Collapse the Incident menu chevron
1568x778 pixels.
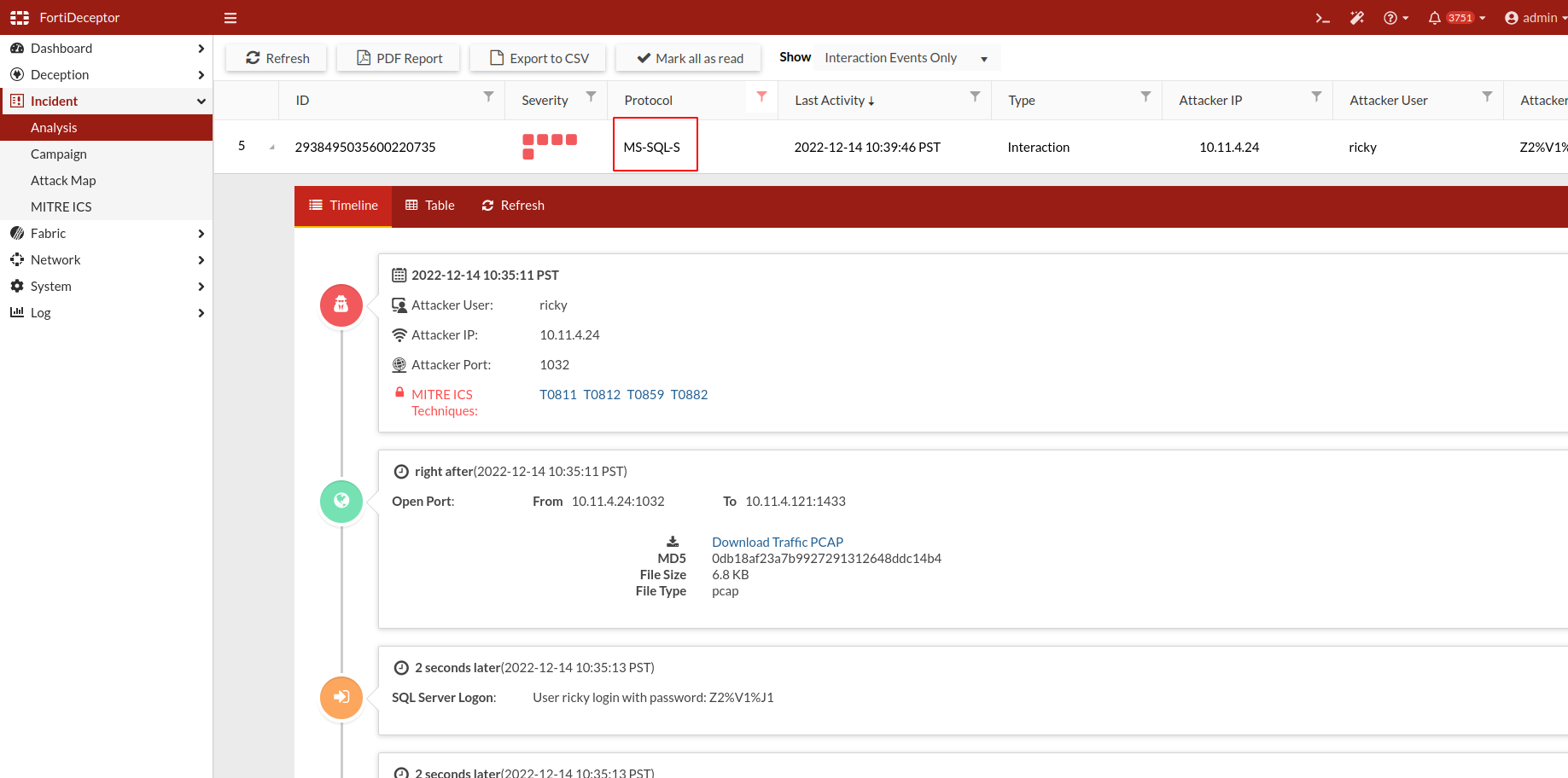201,101
